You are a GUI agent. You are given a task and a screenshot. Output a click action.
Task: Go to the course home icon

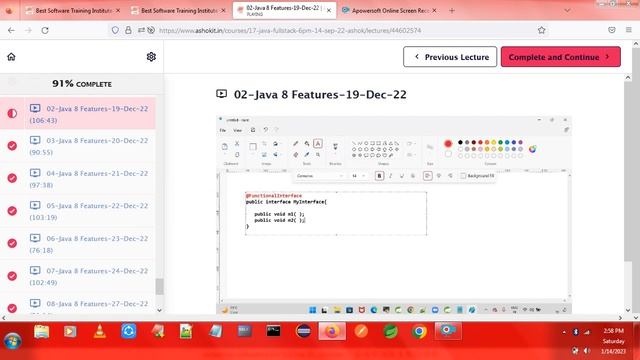[x=11, y=57]
